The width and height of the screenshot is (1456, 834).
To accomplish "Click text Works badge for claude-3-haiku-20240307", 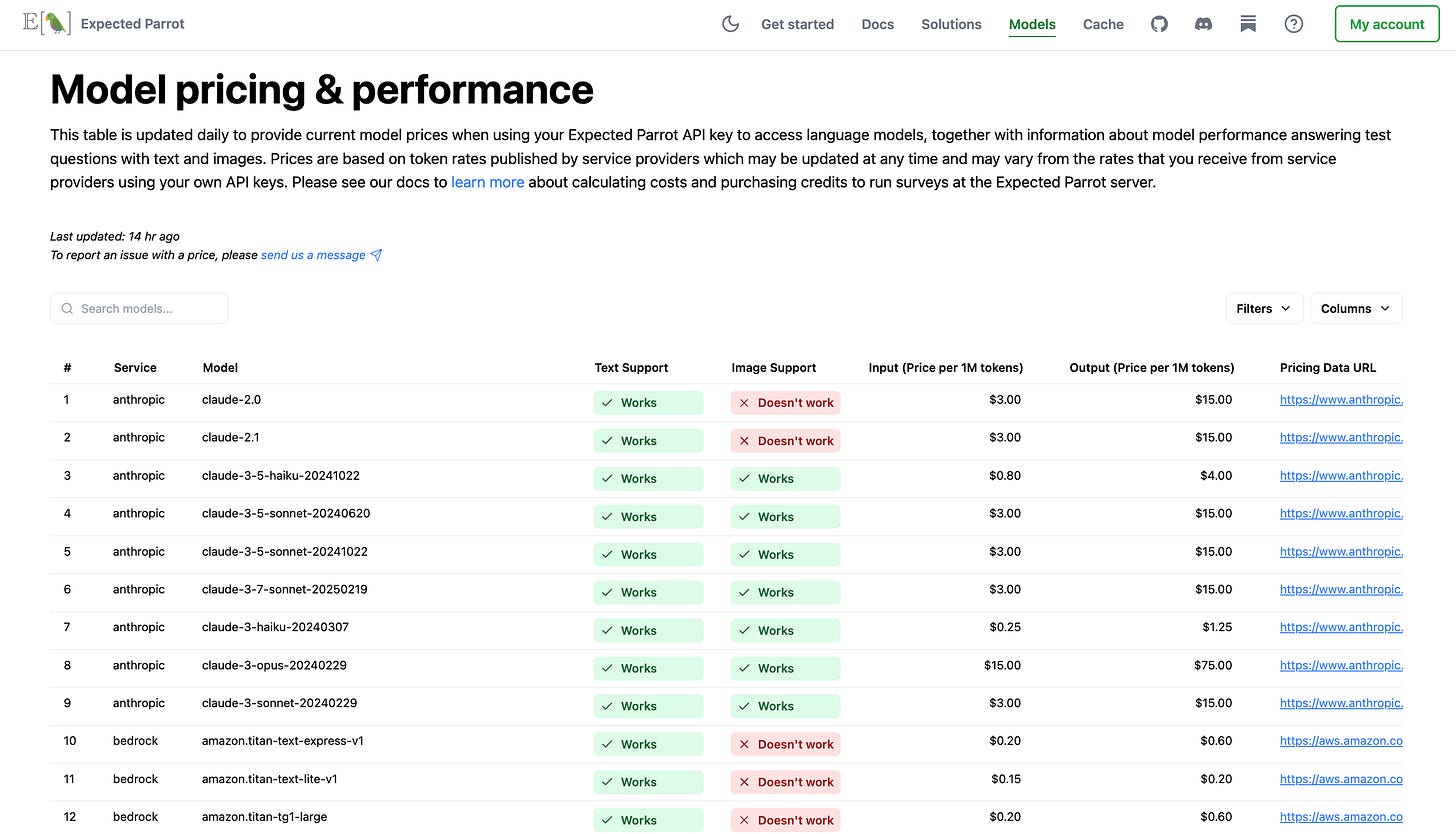I will [x=648, y=630].
